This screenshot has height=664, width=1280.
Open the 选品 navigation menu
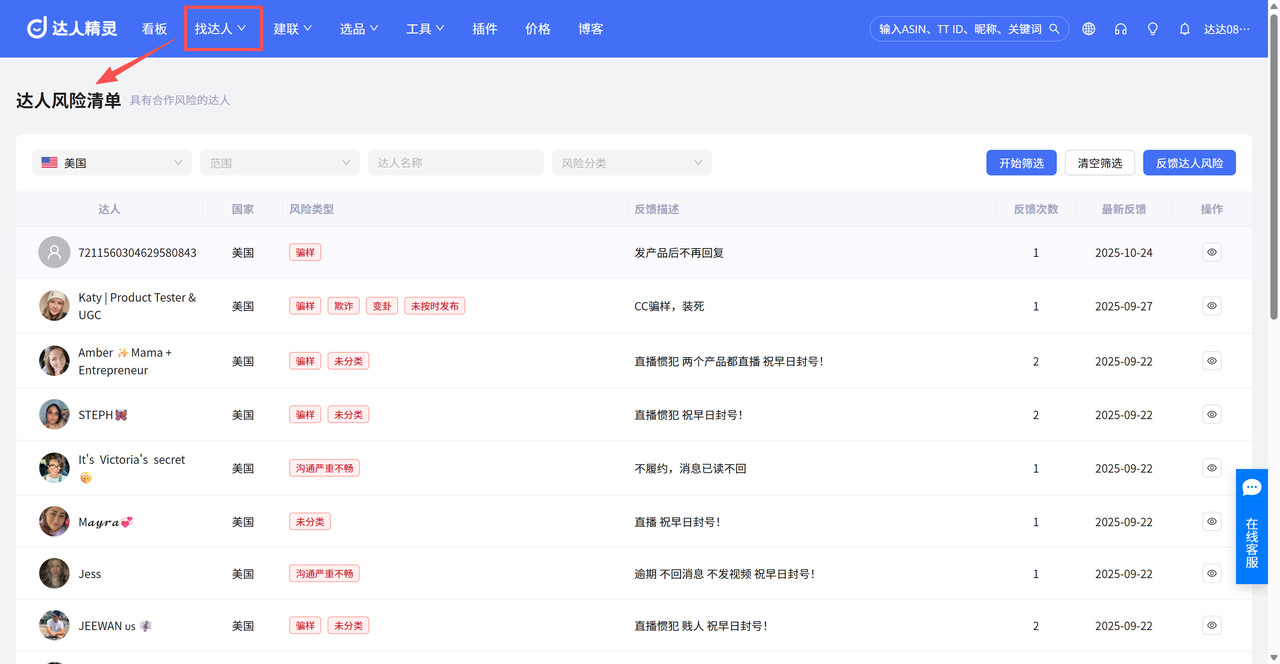(x=359, y=29)
